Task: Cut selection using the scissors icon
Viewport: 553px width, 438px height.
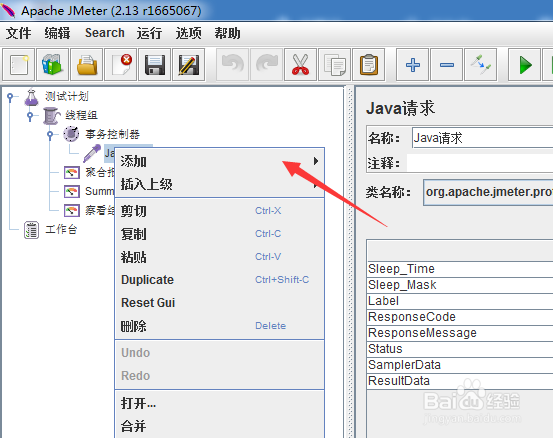Action: click(300, 65)
